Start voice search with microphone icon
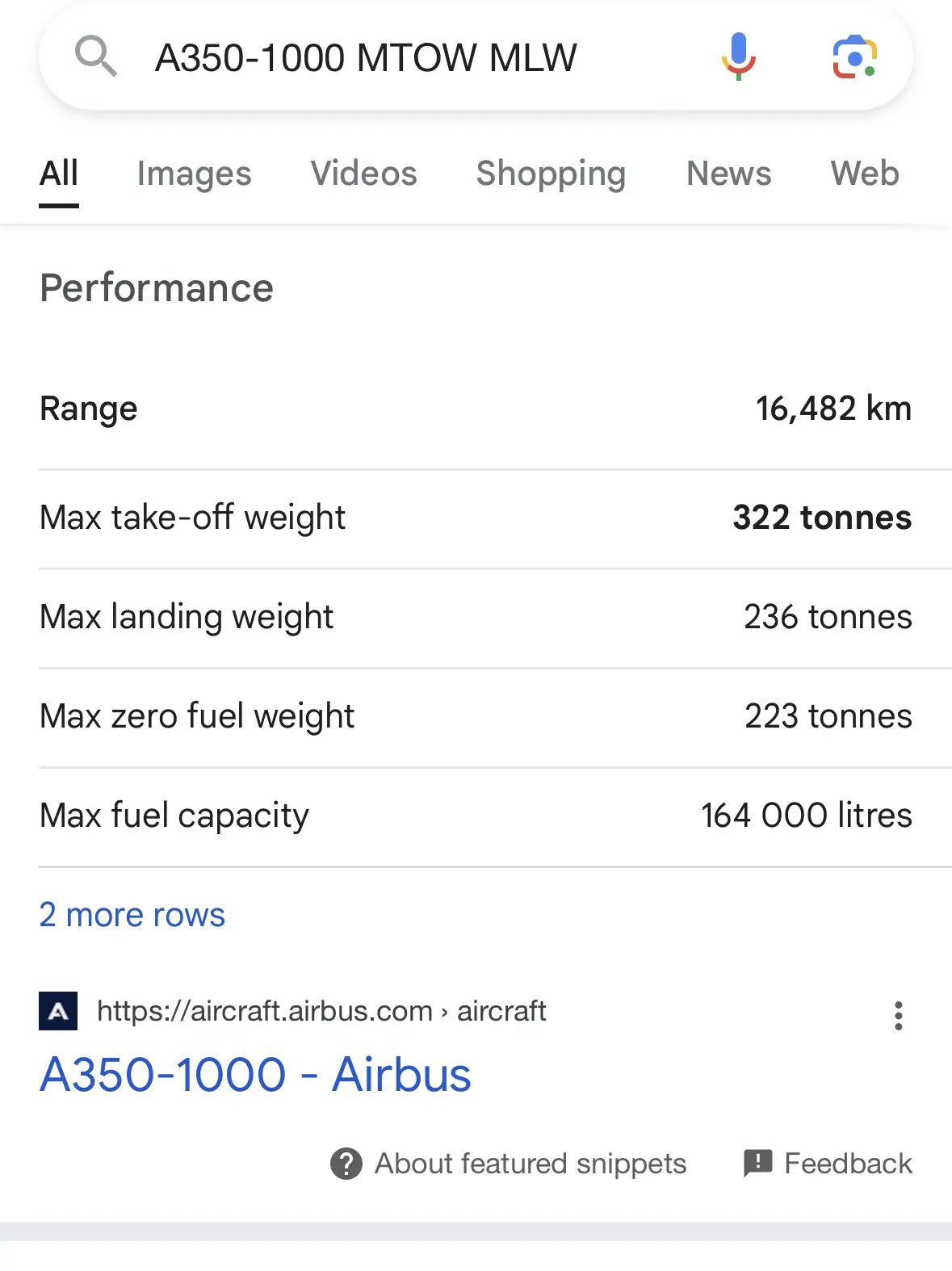 tap(738, 57)
